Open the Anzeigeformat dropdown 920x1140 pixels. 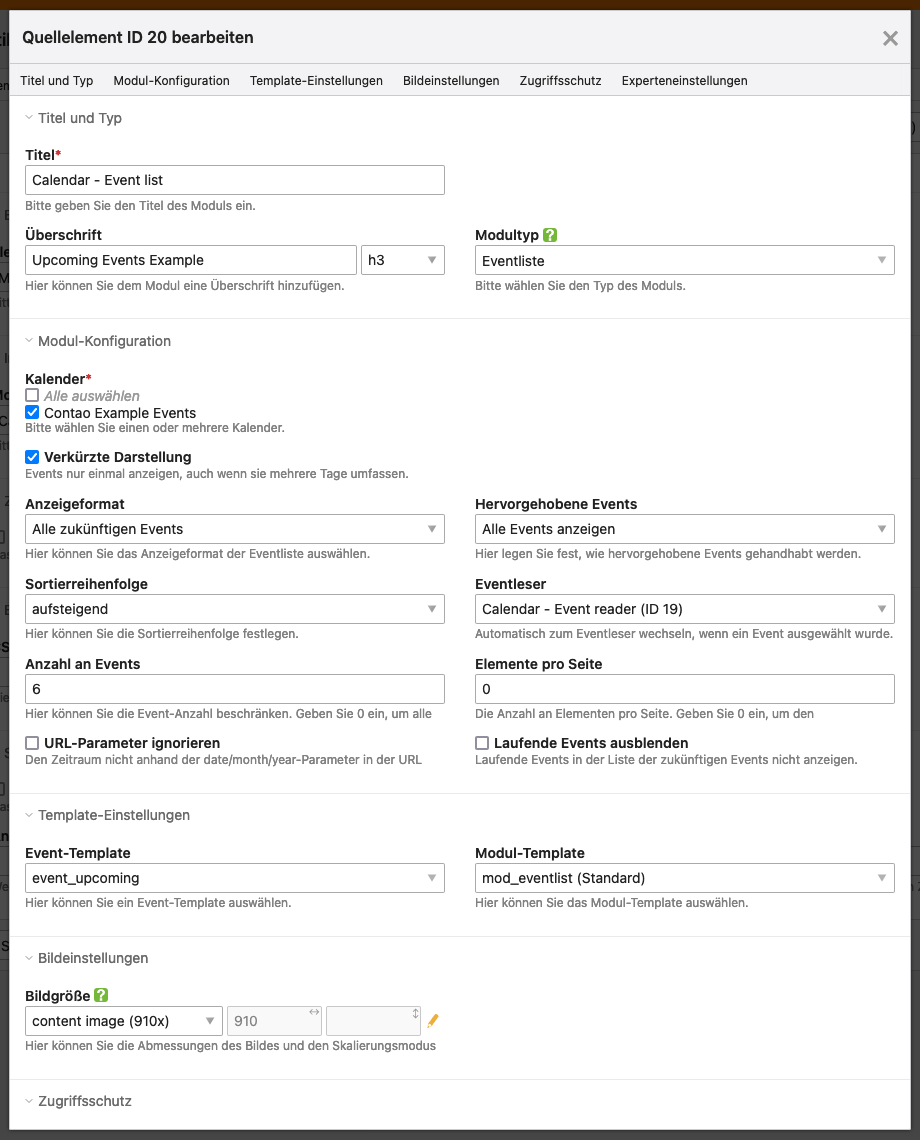pyautogui.click(x=235, y=529)
